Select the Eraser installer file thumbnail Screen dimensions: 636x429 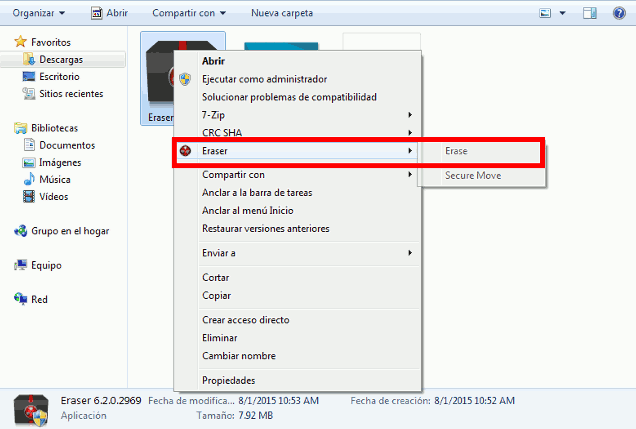(x=159, y=78)
